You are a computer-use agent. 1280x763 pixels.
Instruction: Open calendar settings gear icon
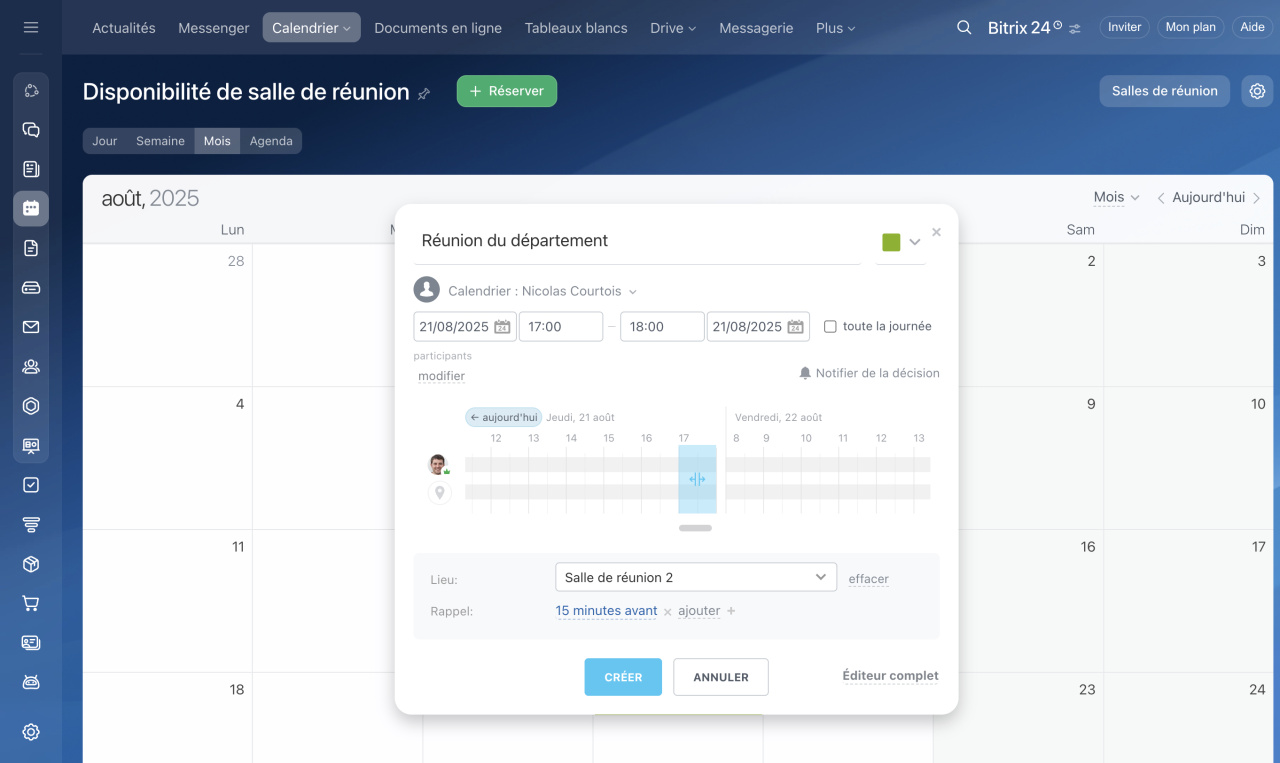click(x=1257, y=91)
